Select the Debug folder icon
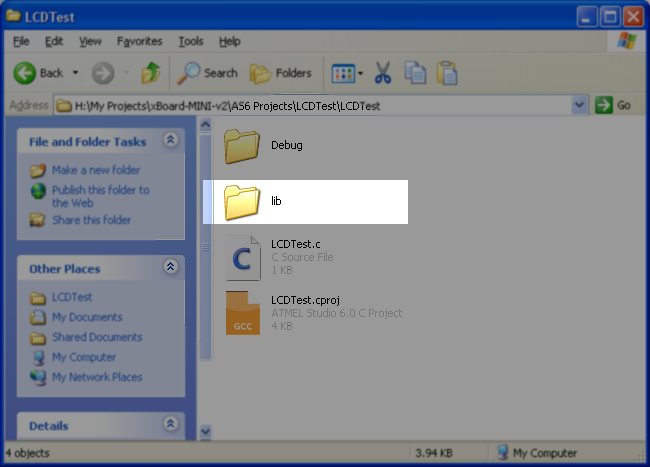 coord(242,146)
